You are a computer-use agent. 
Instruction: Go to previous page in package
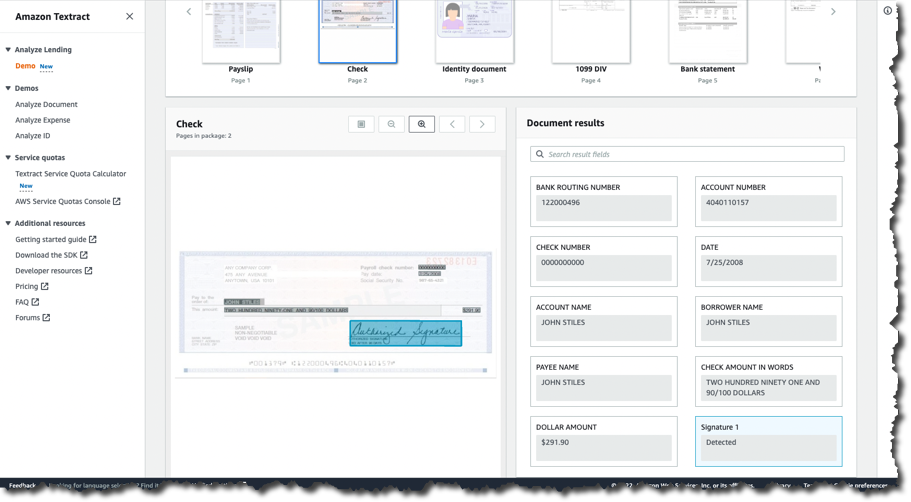[452, 125]
